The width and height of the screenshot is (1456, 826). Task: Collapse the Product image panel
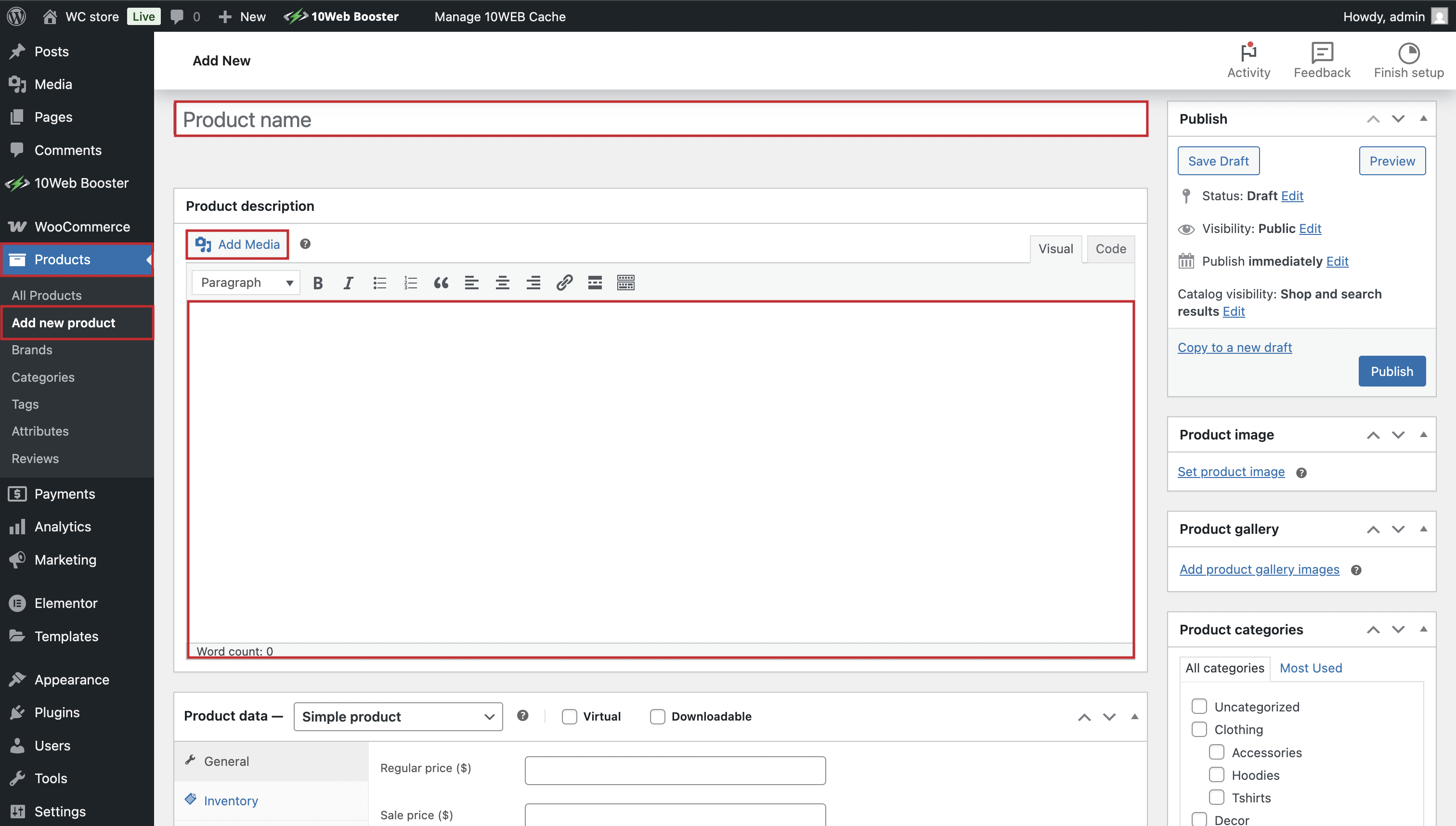(x=1423, y=435)
